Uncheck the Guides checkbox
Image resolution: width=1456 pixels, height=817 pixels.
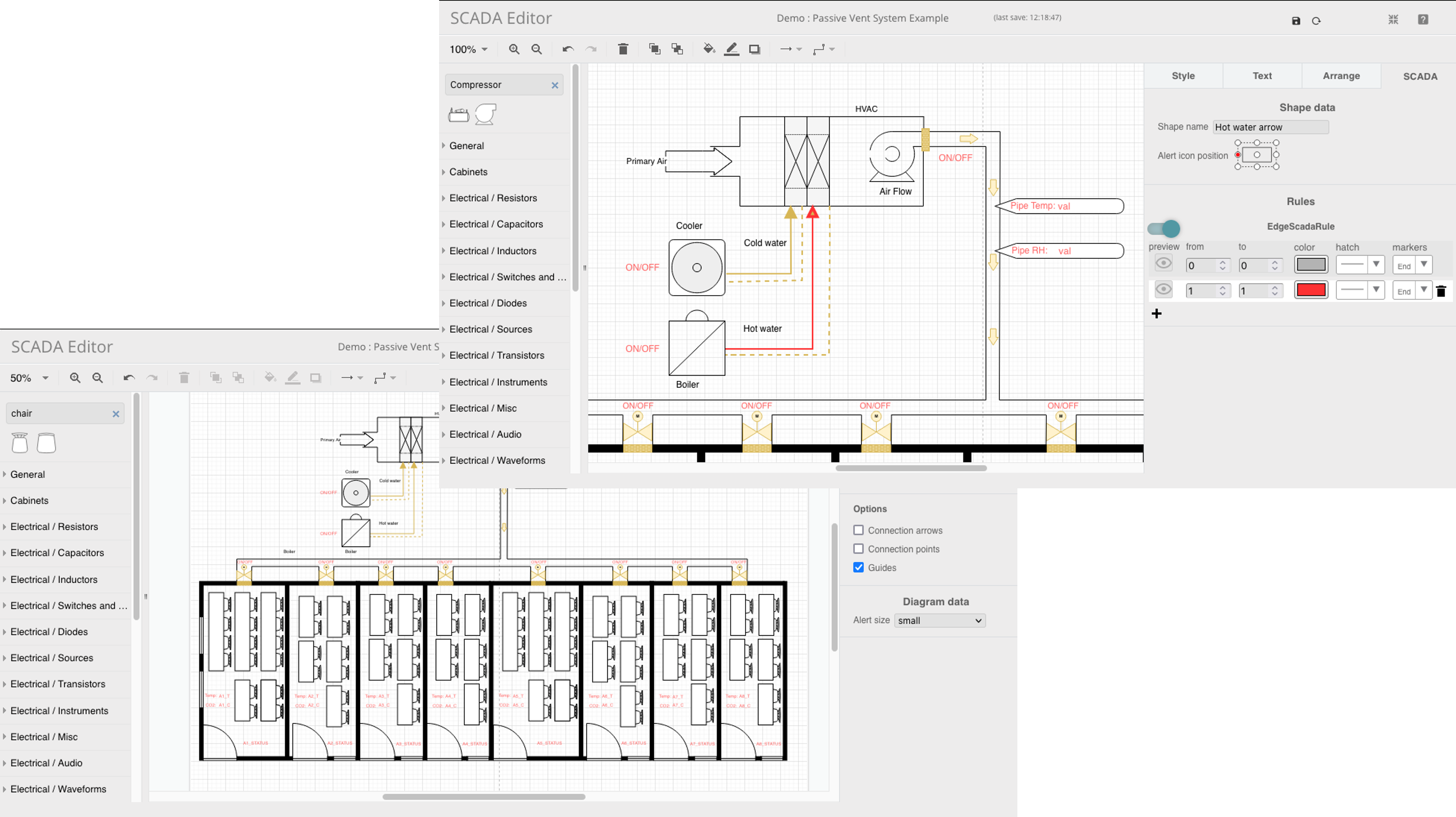point(859,567)
